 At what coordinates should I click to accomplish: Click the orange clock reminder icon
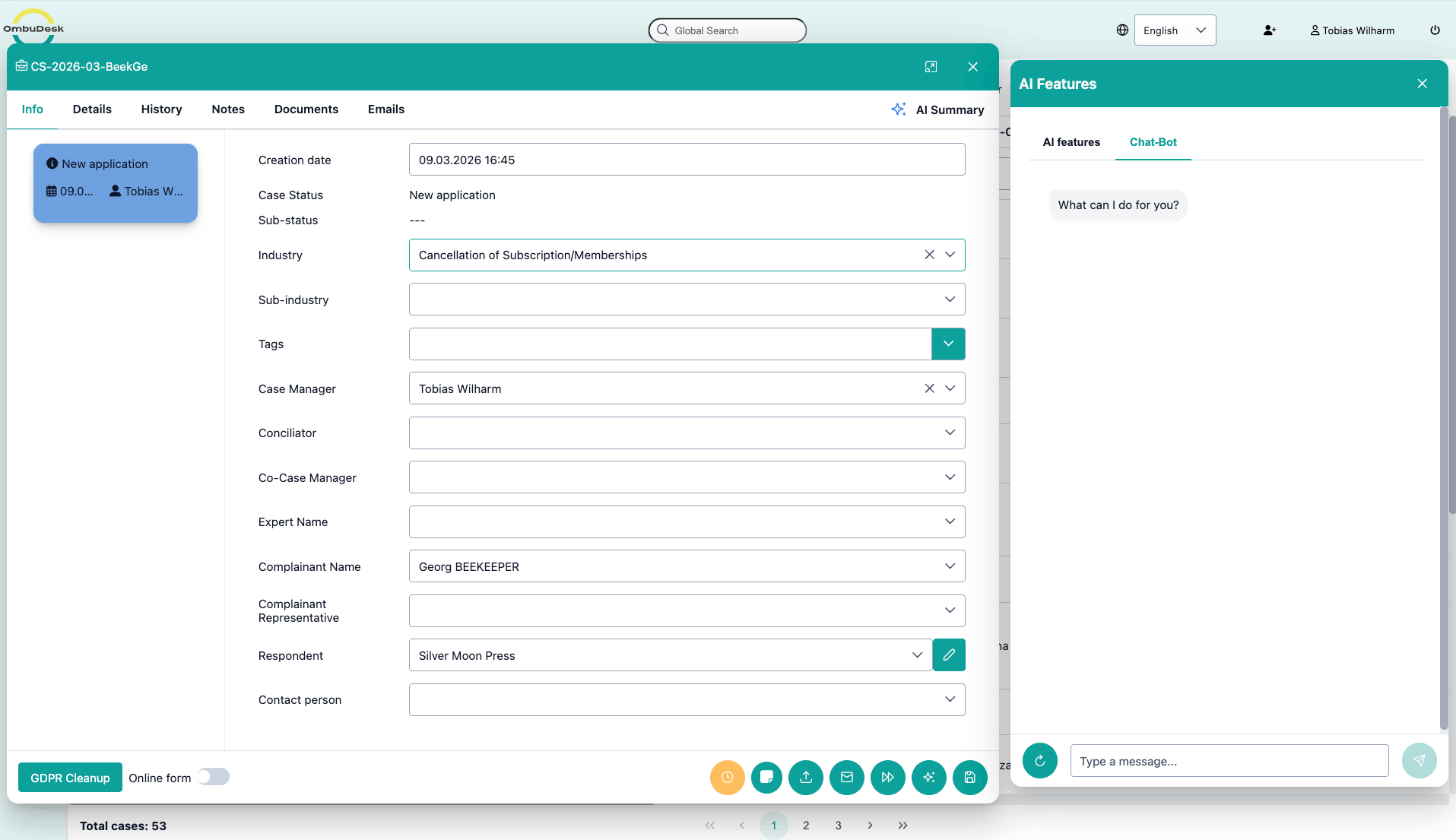point(727,777)
